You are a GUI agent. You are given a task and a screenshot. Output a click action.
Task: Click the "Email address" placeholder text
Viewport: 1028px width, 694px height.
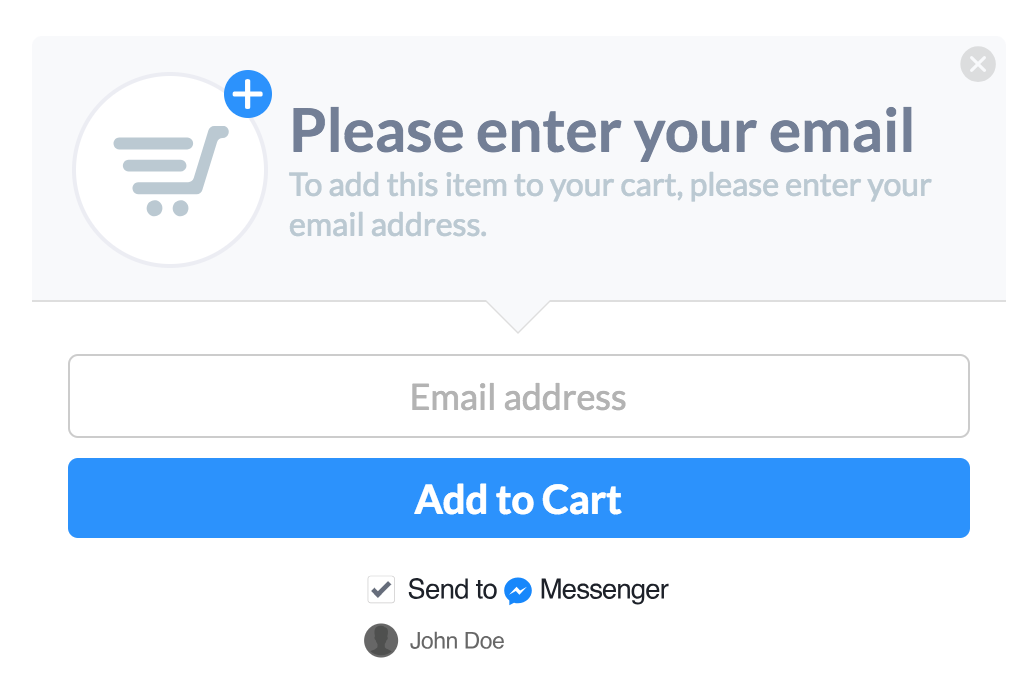tap(518, 397)
